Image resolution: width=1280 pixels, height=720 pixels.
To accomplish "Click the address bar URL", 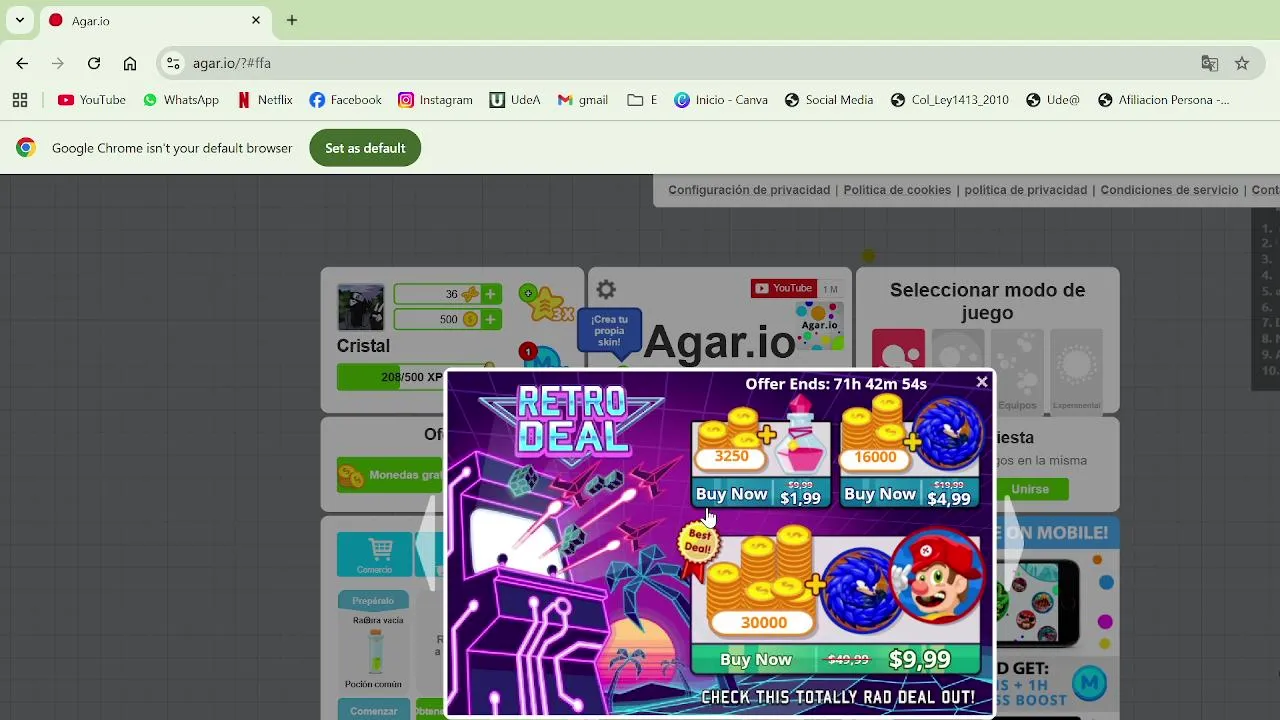I will click(232, 63).
